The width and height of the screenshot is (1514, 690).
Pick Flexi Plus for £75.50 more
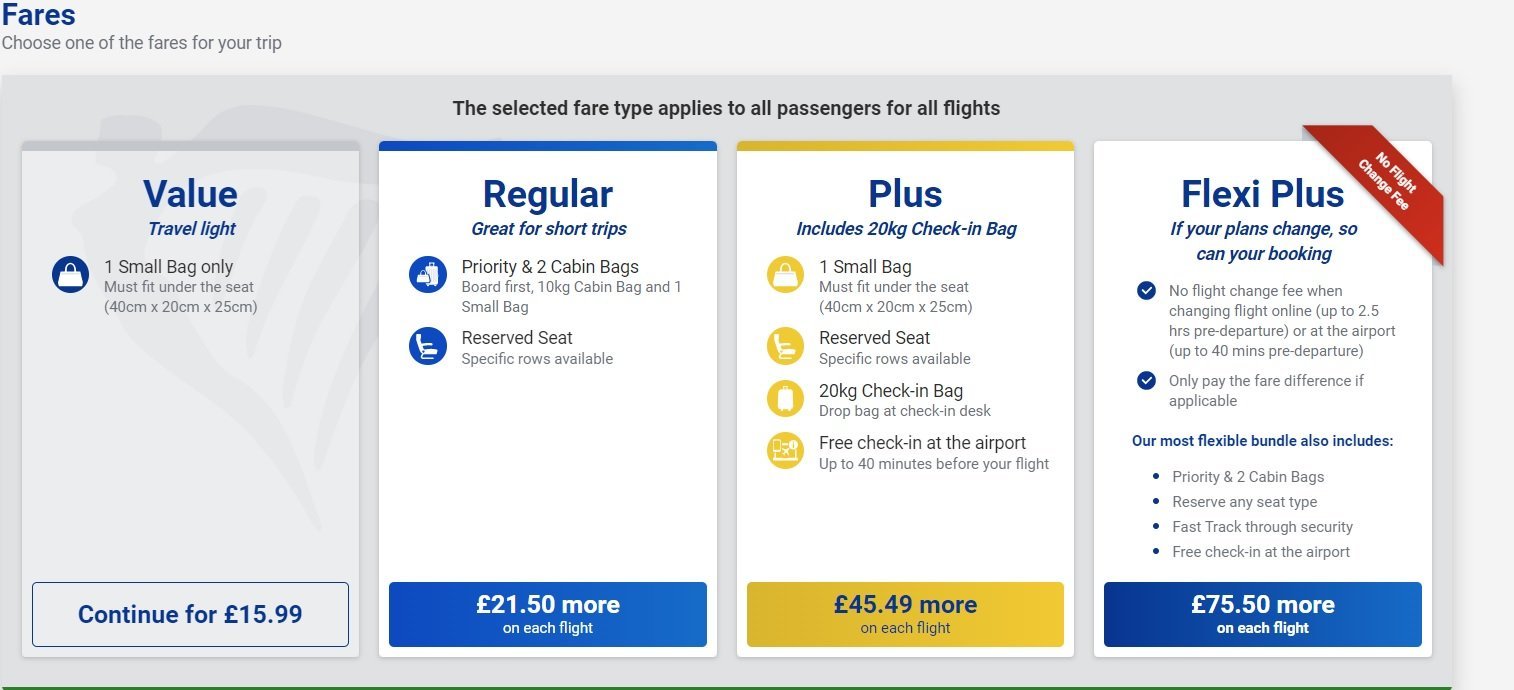click(x=1262, y=614)
